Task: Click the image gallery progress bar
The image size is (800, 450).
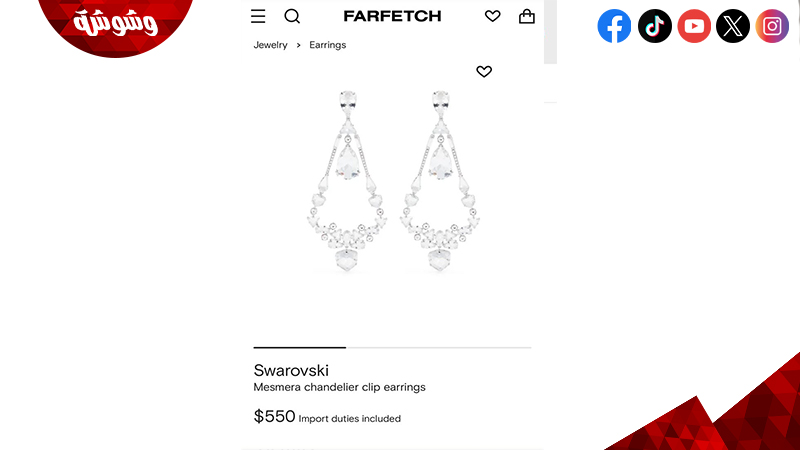Action: 392,347
